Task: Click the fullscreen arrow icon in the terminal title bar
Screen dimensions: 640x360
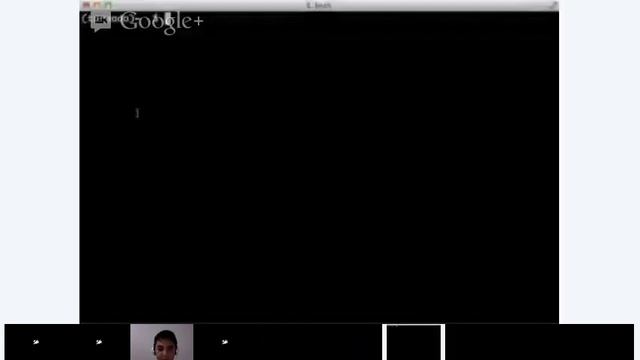Action: tap(553, 5)
